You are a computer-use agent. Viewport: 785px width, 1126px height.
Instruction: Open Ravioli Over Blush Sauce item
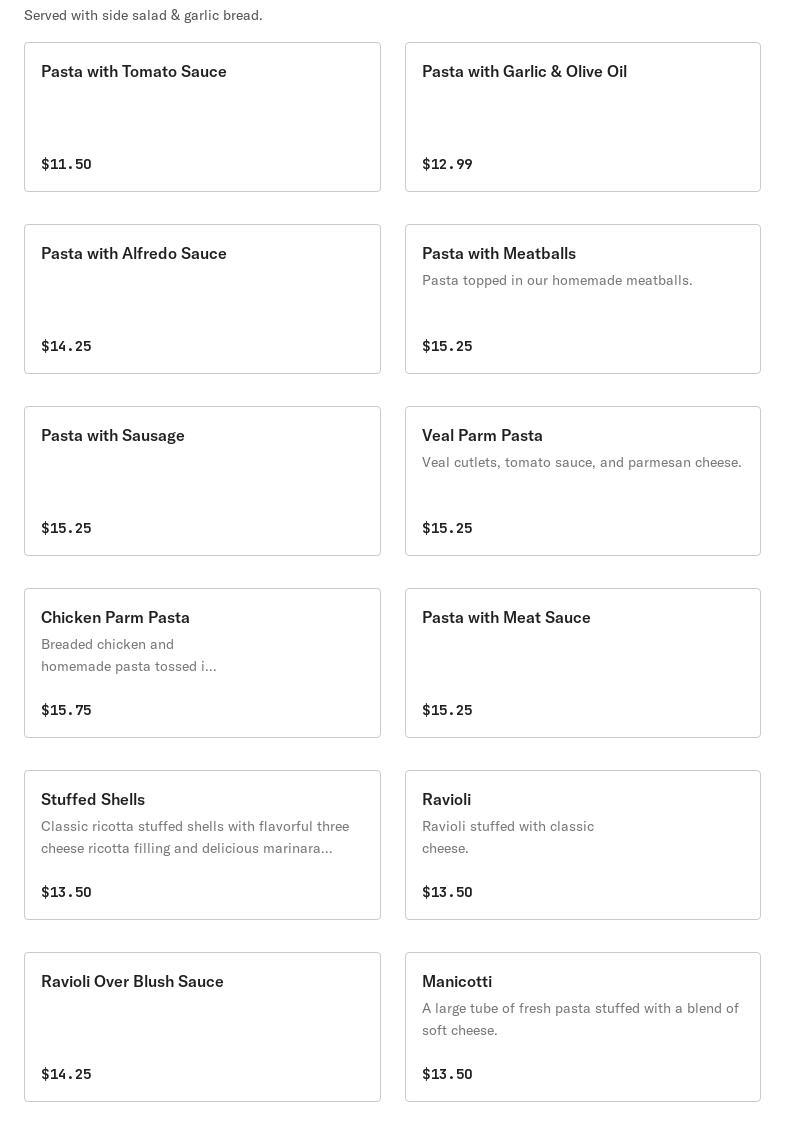click(202, 1027)
